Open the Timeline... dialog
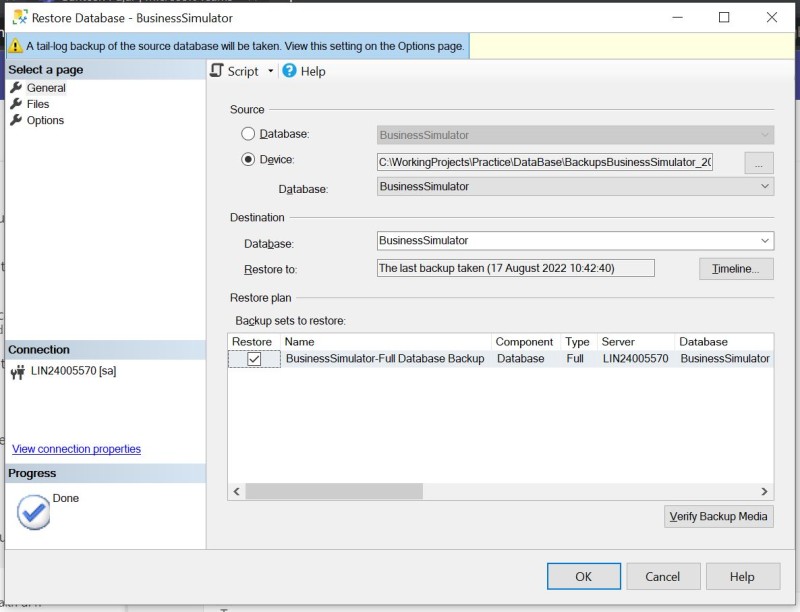This screenshot has height=612, width=800. point(736,269)
